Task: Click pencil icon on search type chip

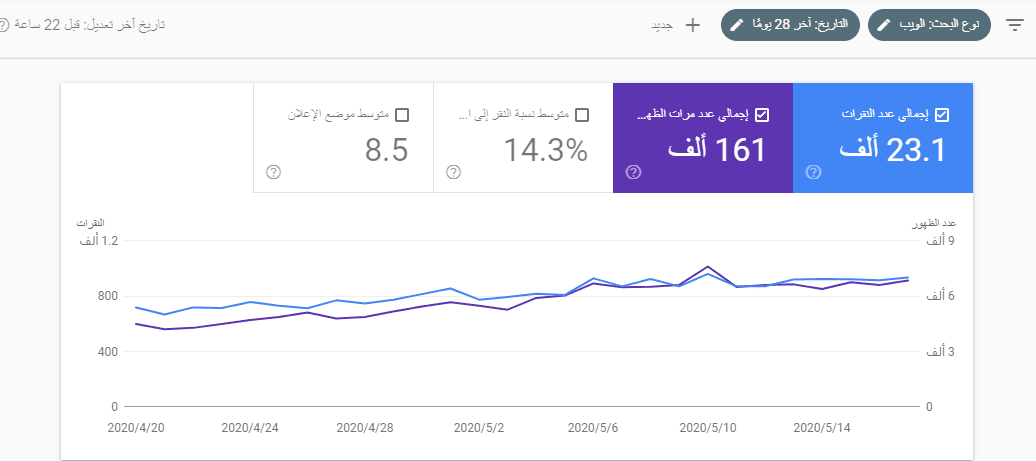Action: (x=884, y=25)
